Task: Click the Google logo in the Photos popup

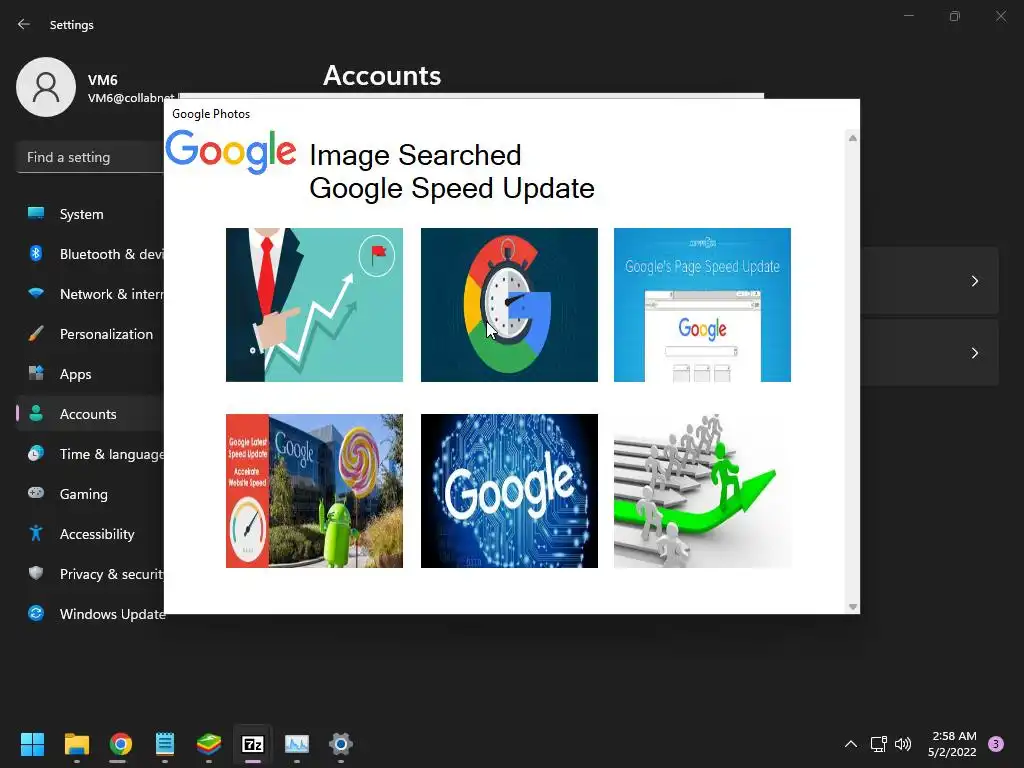Action: (x=231, y=152)
